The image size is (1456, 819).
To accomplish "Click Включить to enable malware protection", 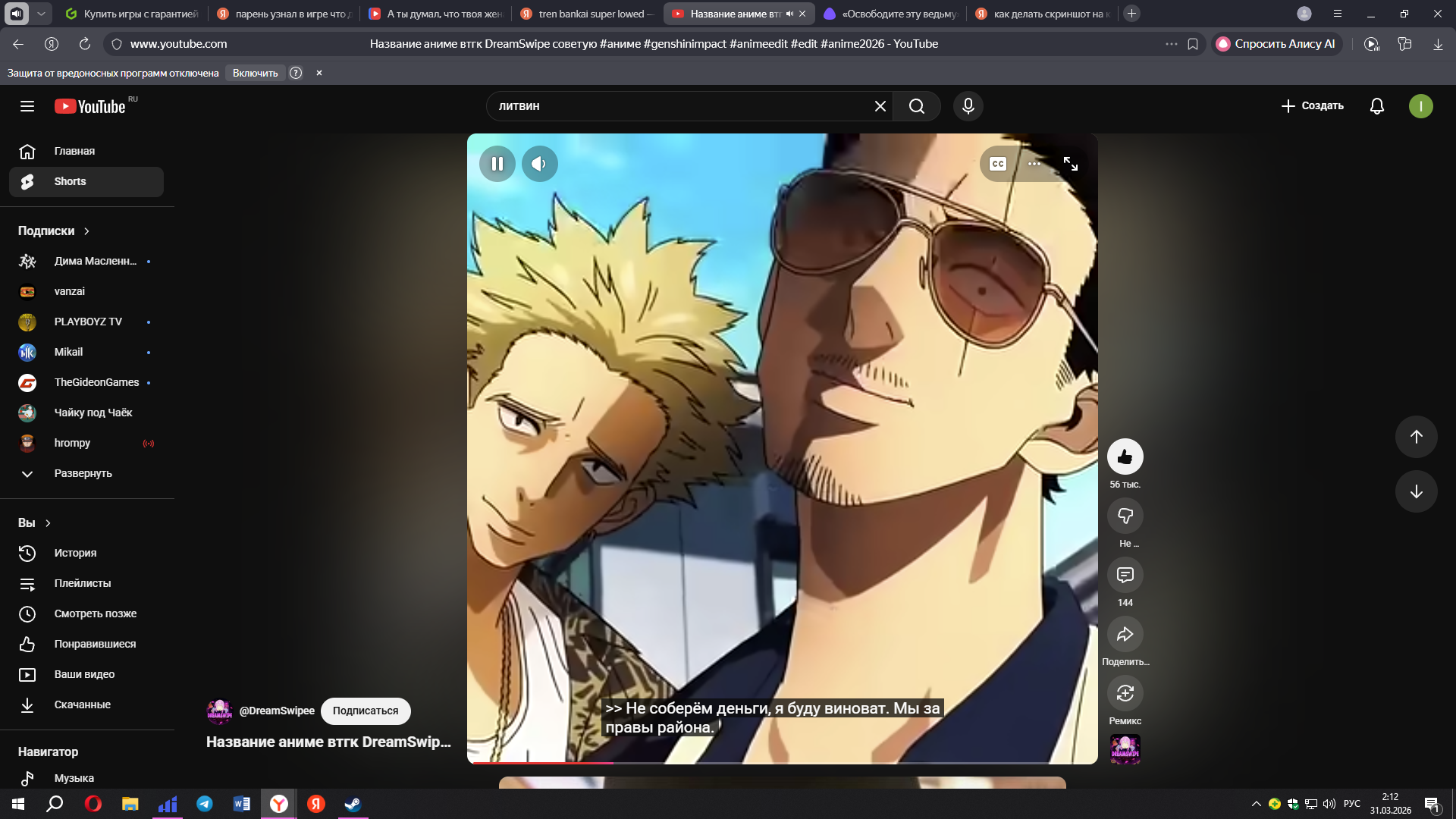I will click(255, 73).
